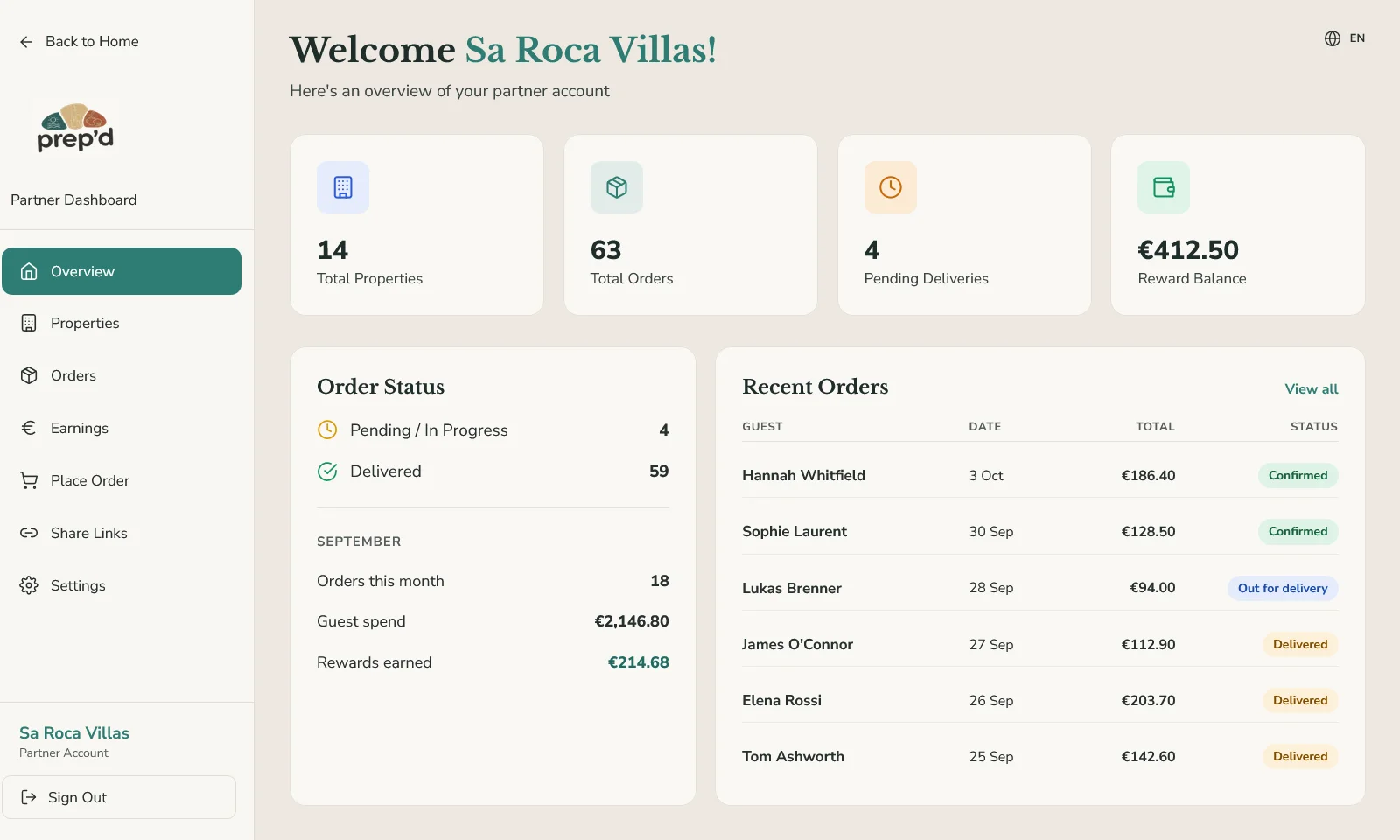1400x840 pixels.
Task: Click the Sign Out button
Action: tap(119, 797)
